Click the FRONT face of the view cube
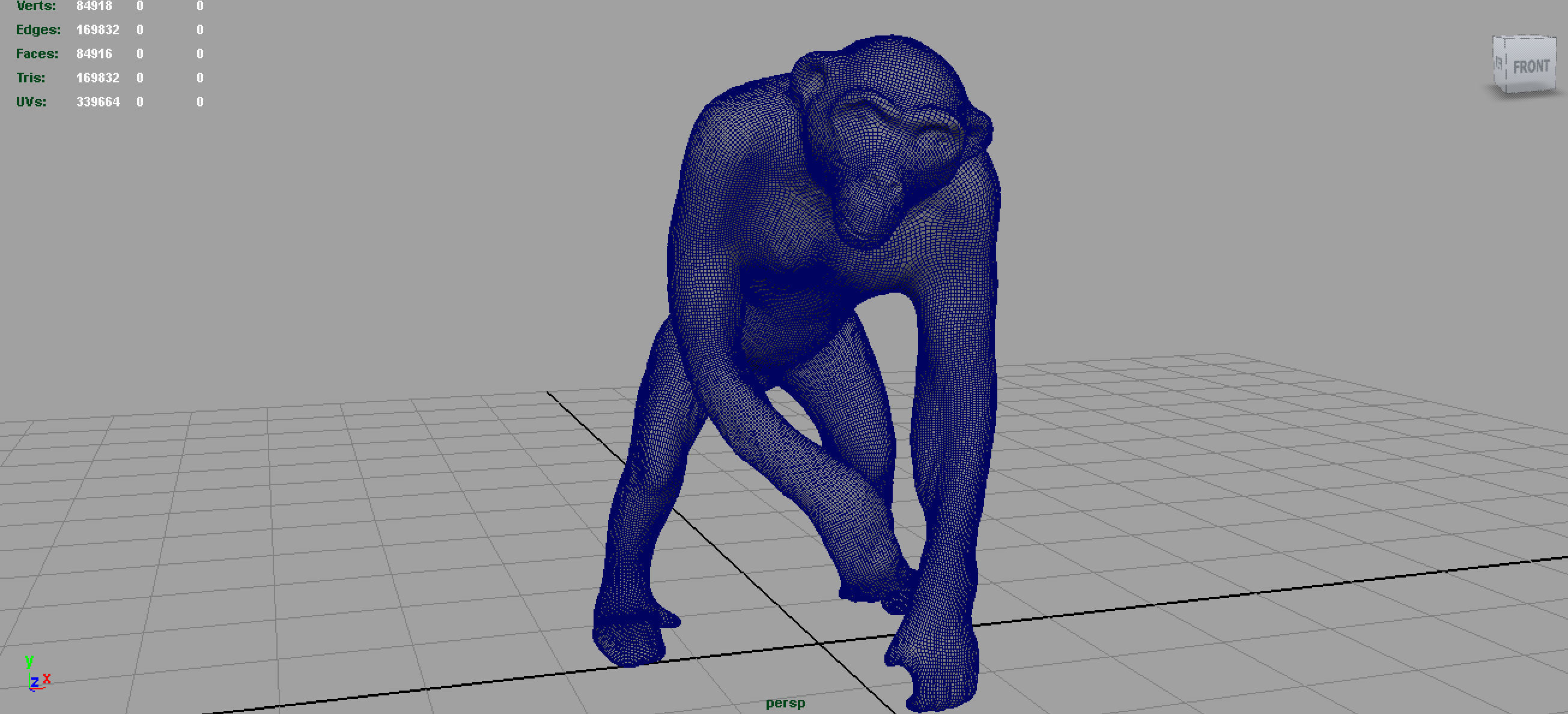The height and width of the screenshot is (714, 1568). [1530, 66]
